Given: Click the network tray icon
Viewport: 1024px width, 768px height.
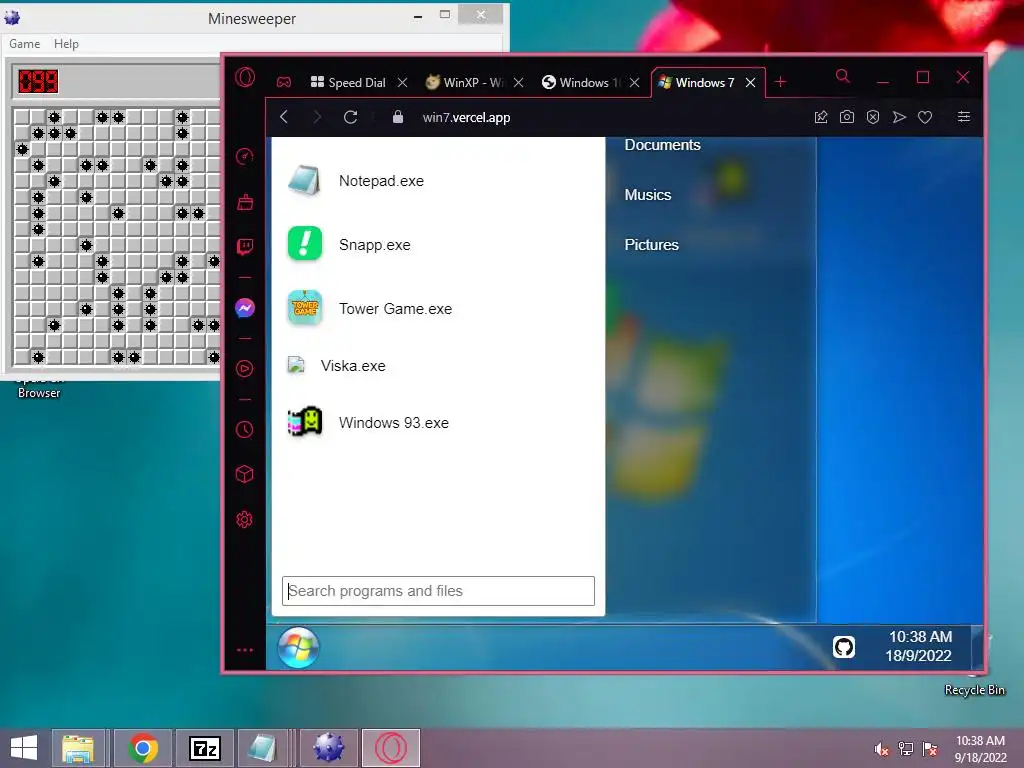Looking at the screenshot, I should click(906, 749).
